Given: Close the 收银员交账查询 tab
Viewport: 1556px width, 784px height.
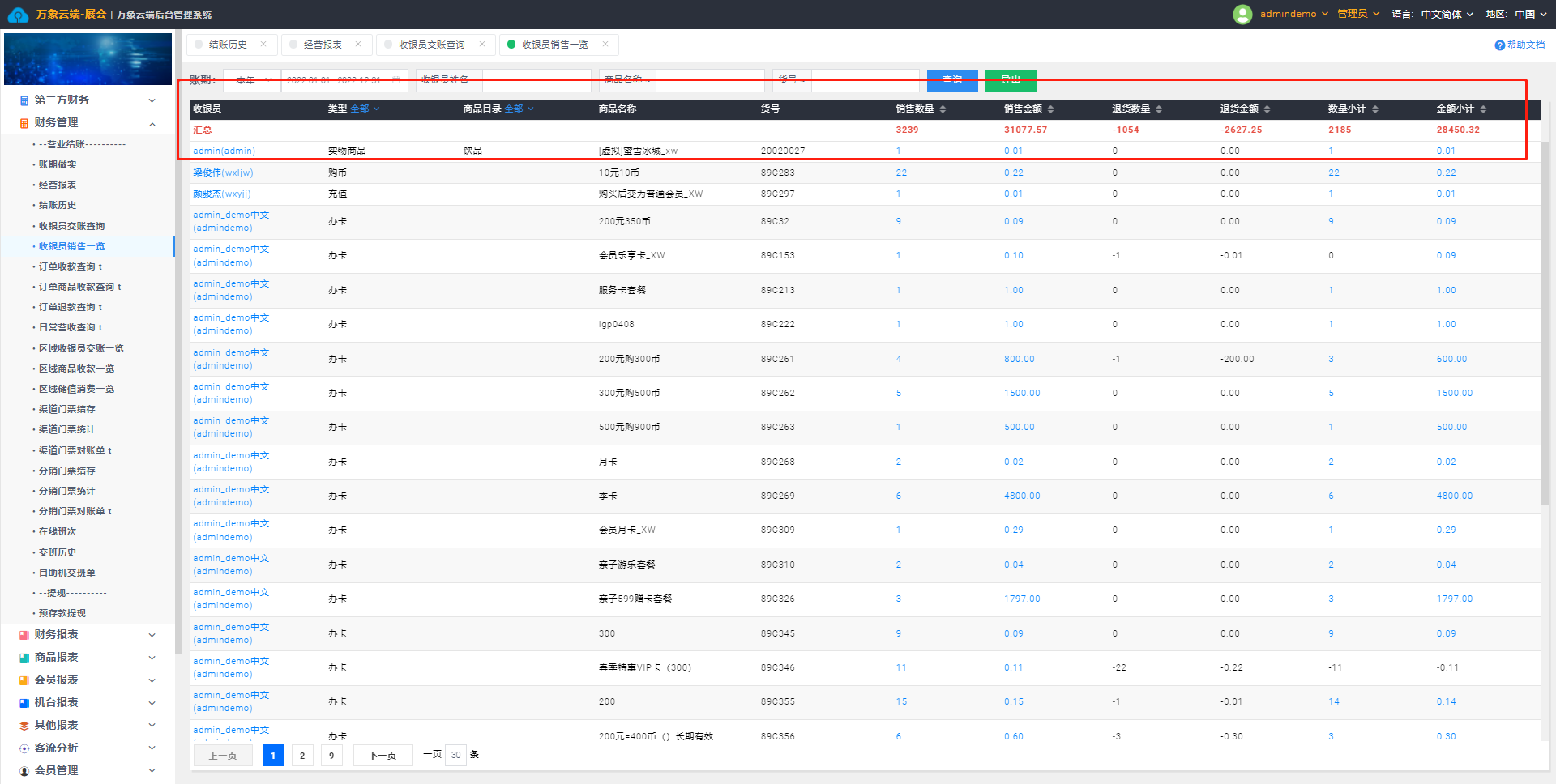Looking at the screenshot, I should click(x=482, y=45).
